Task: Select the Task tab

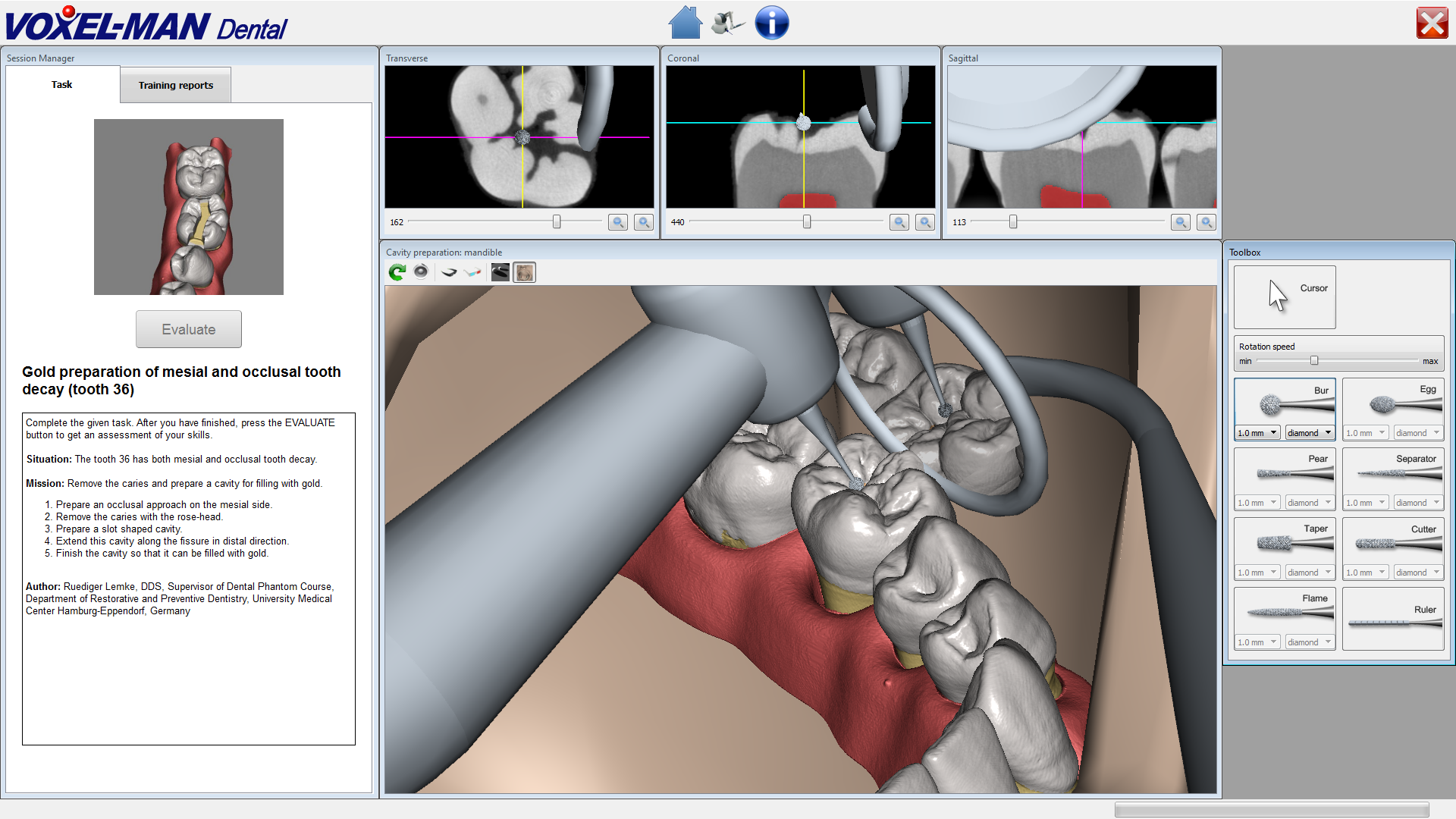Action: tap(62, 84)
